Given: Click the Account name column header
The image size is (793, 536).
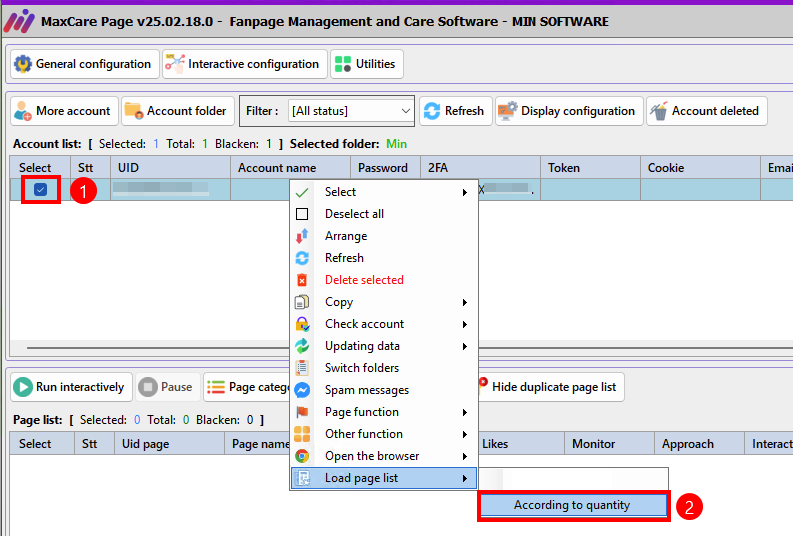Looking at the screenshot, I should click(290, 167).
